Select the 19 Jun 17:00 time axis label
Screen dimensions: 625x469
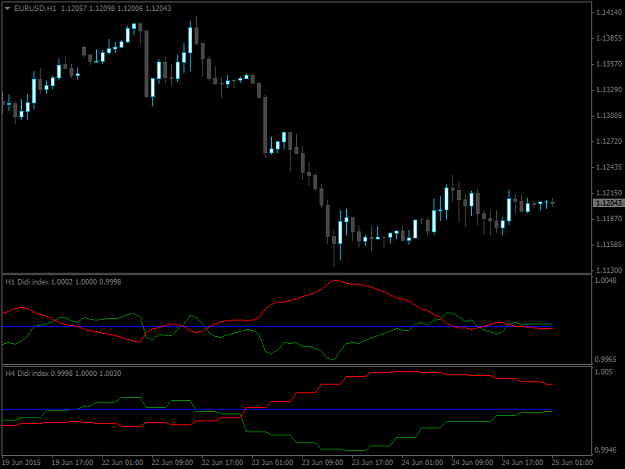click(73, 463)
